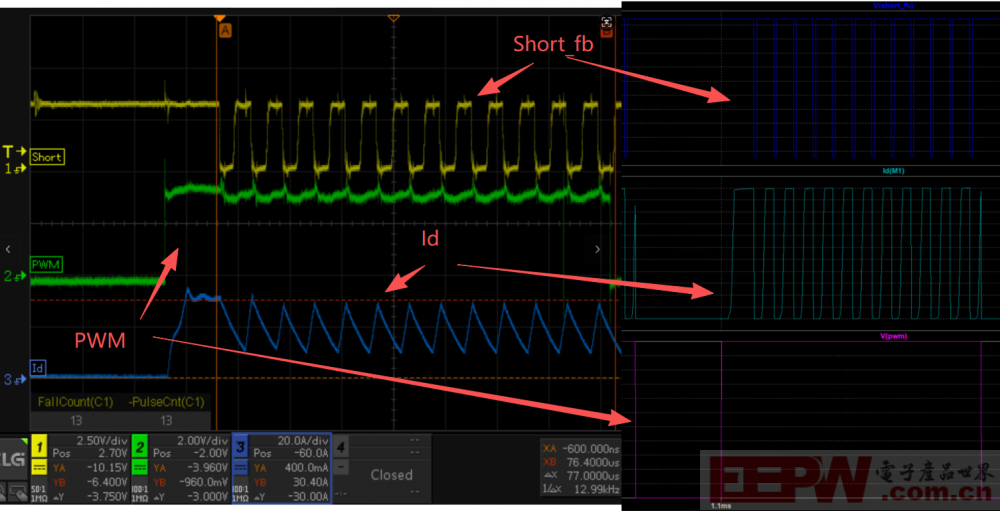
Task: Toggle channel 2 green number button
Action: click(x=140, y=445)
